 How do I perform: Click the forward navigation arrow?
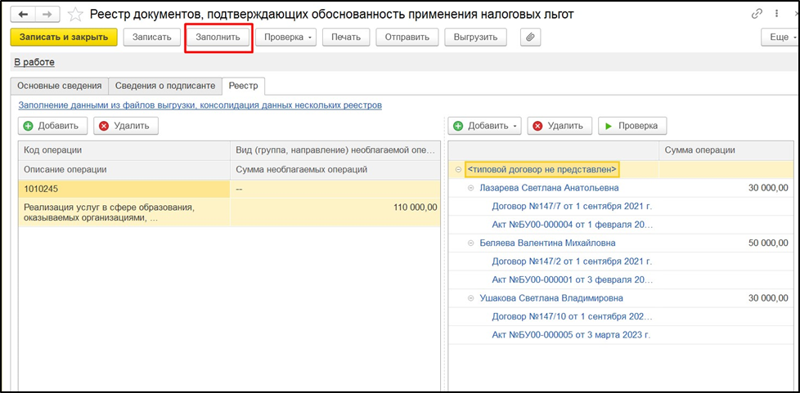47,15
